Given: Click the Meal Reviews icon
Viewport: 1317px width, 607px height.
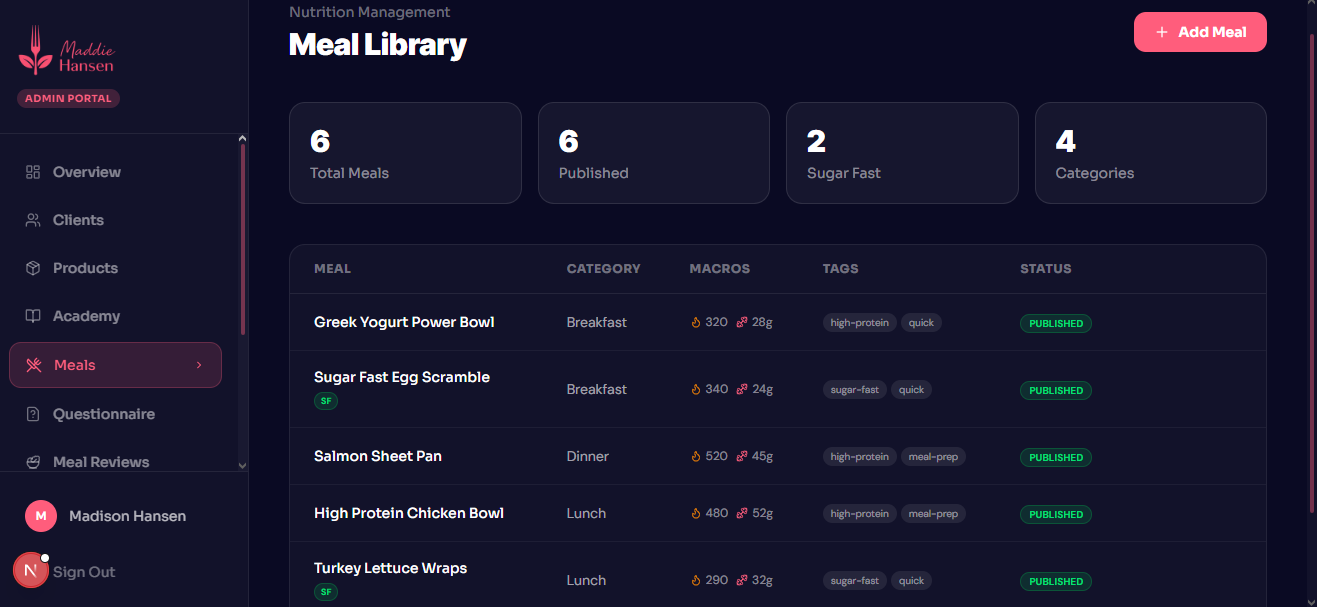Looking at the screenshot, I should (x=33, y=462).
